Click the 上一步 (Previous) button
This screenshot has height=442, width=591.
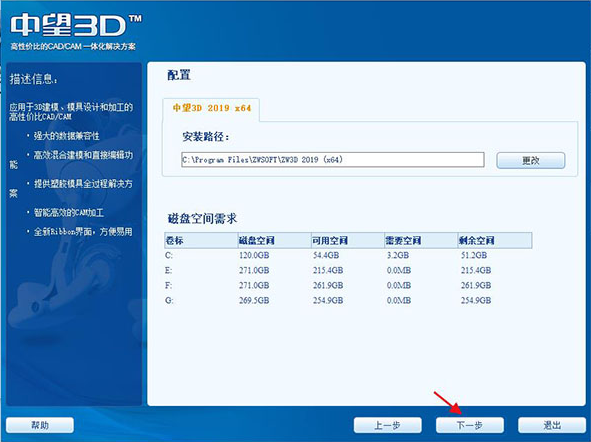tap(387, 425)
